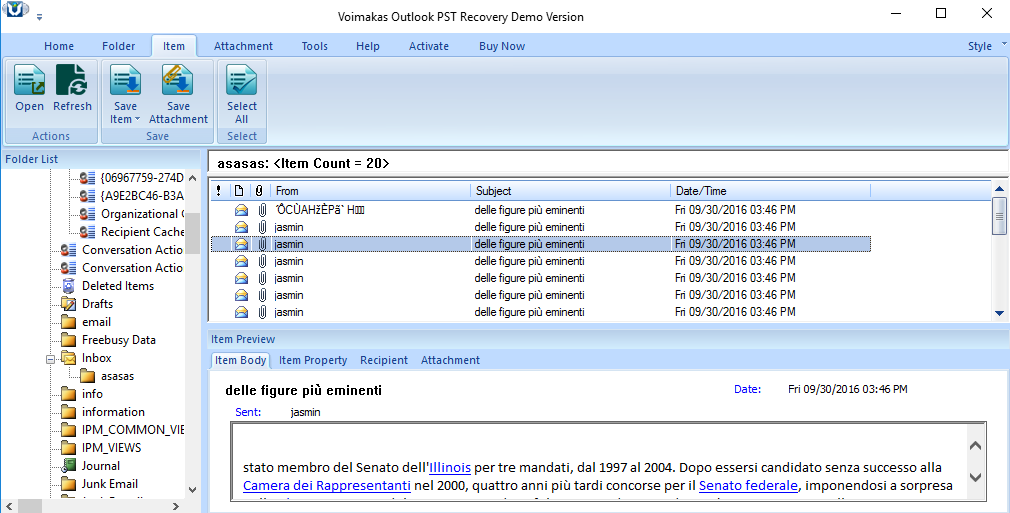Click the Buy Now tab
This screenshot has height=513, width=1010.
pos(502,46)
